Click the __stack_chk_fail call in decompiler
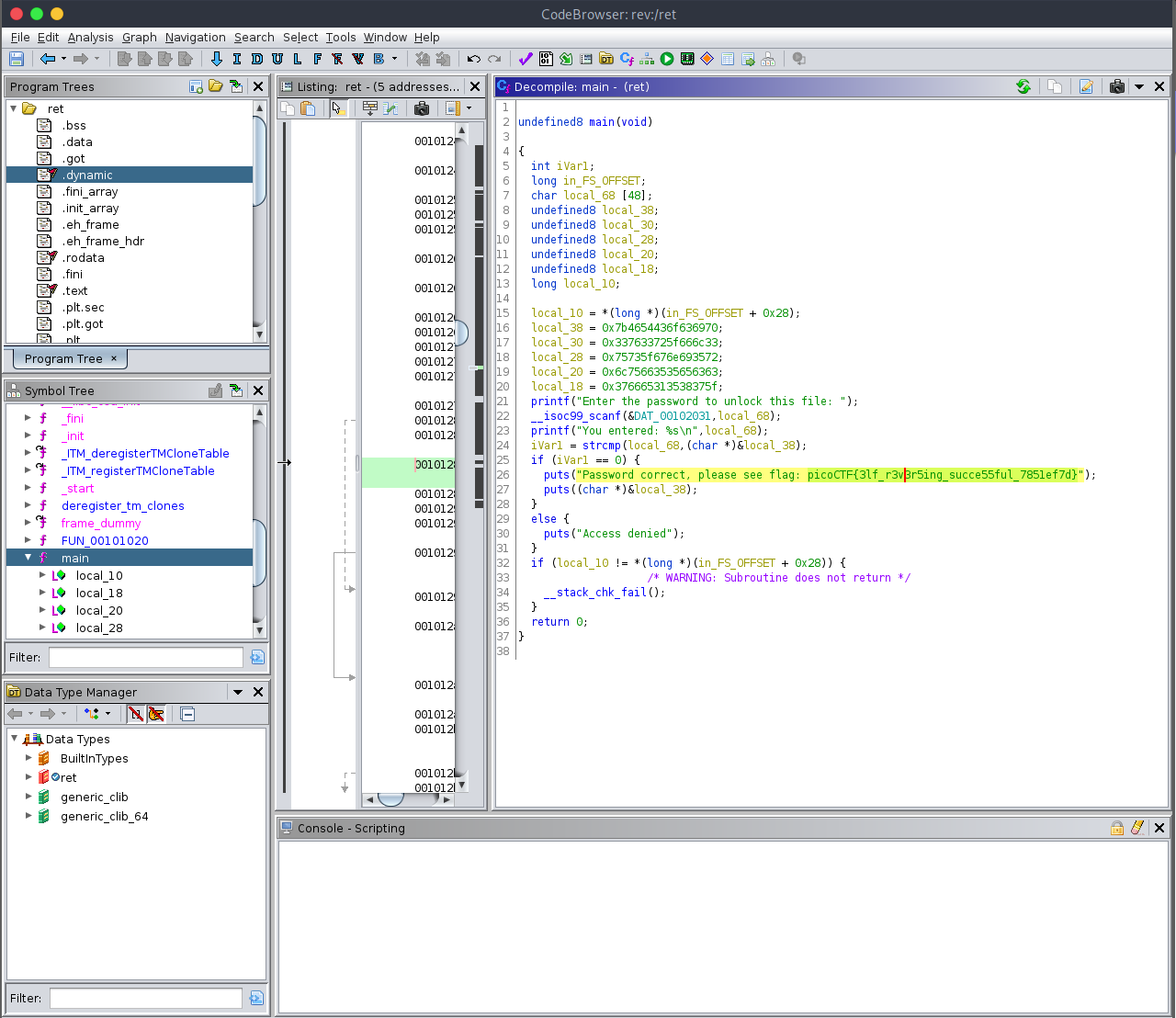This screenshot has height=1018, width=1176. point(596,592)
